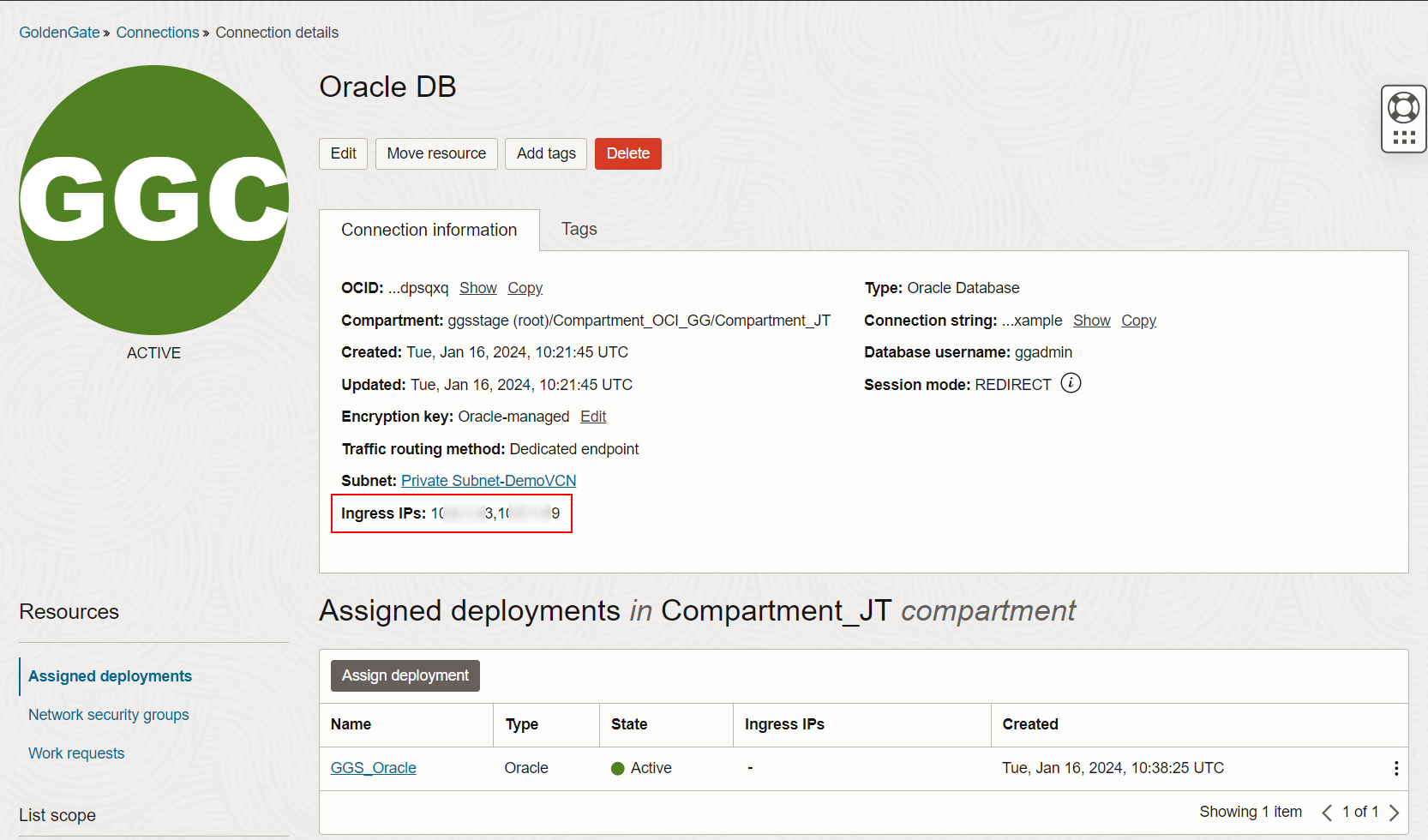
Task: Edit the Oracle-managed encryption key
Action: tap(593, 416)
